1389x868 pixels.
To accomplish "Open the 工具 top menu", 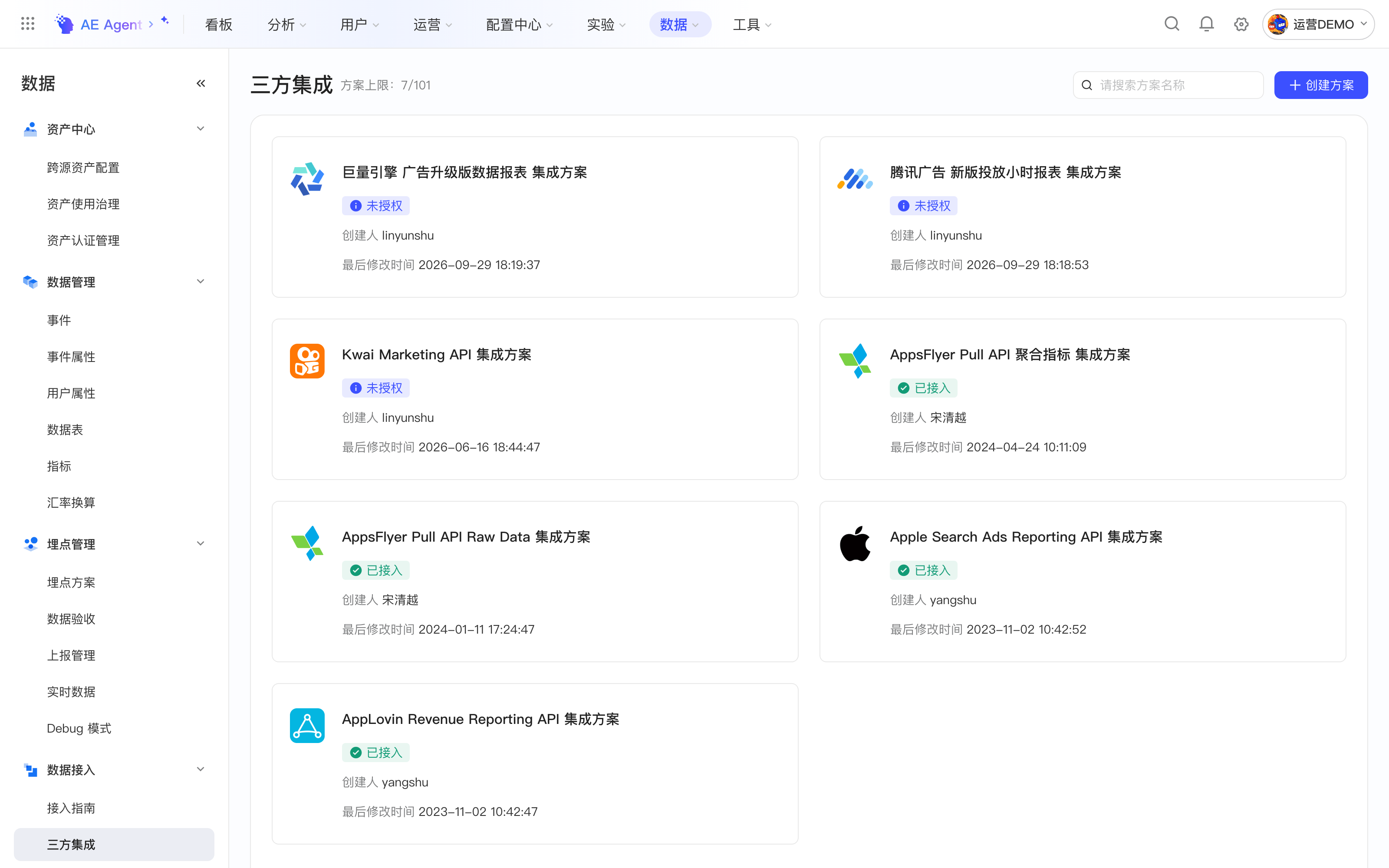I will 752,24.
